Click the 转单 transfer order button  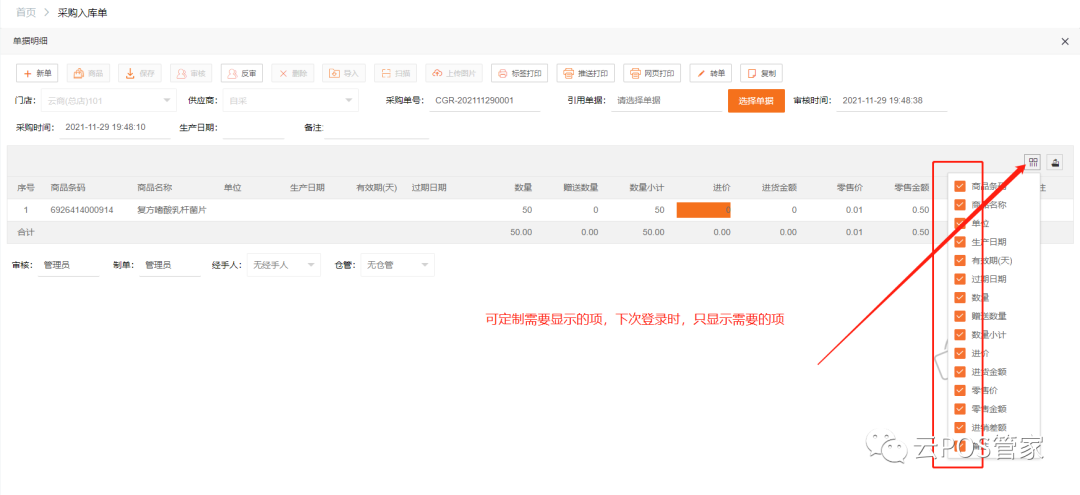(x=710, y=73)
